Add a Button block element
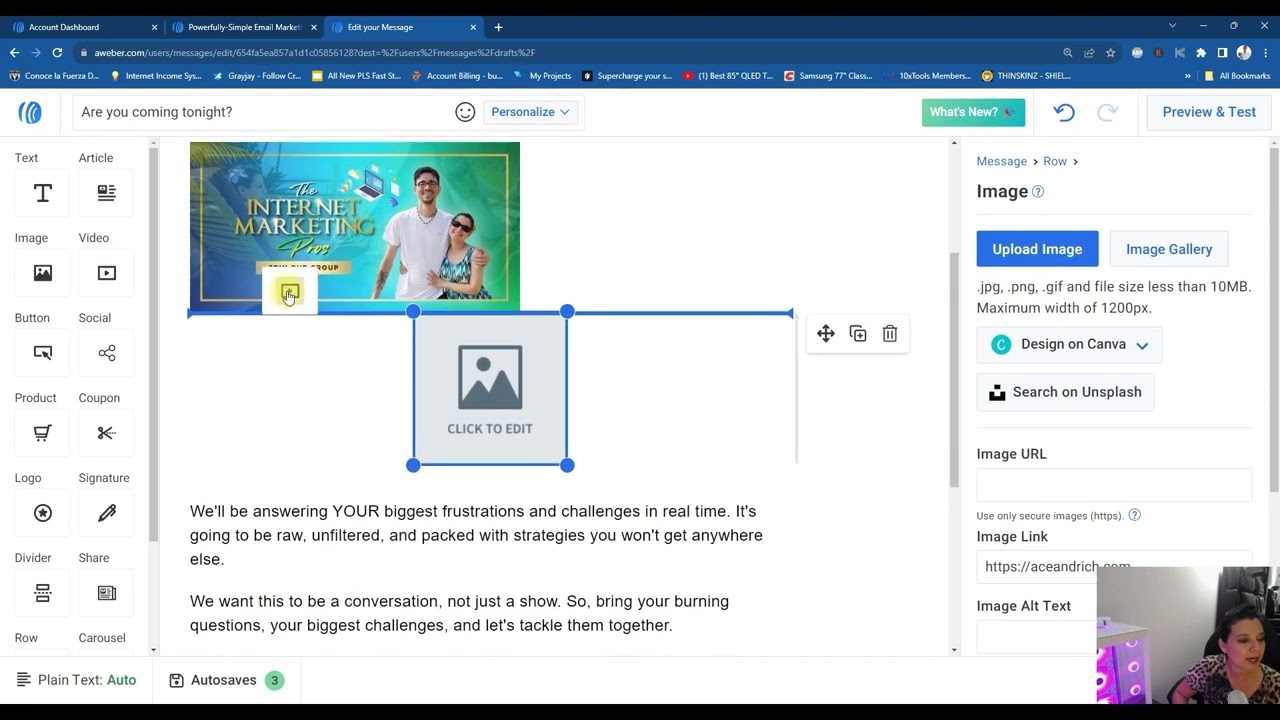 pos(42,353)
